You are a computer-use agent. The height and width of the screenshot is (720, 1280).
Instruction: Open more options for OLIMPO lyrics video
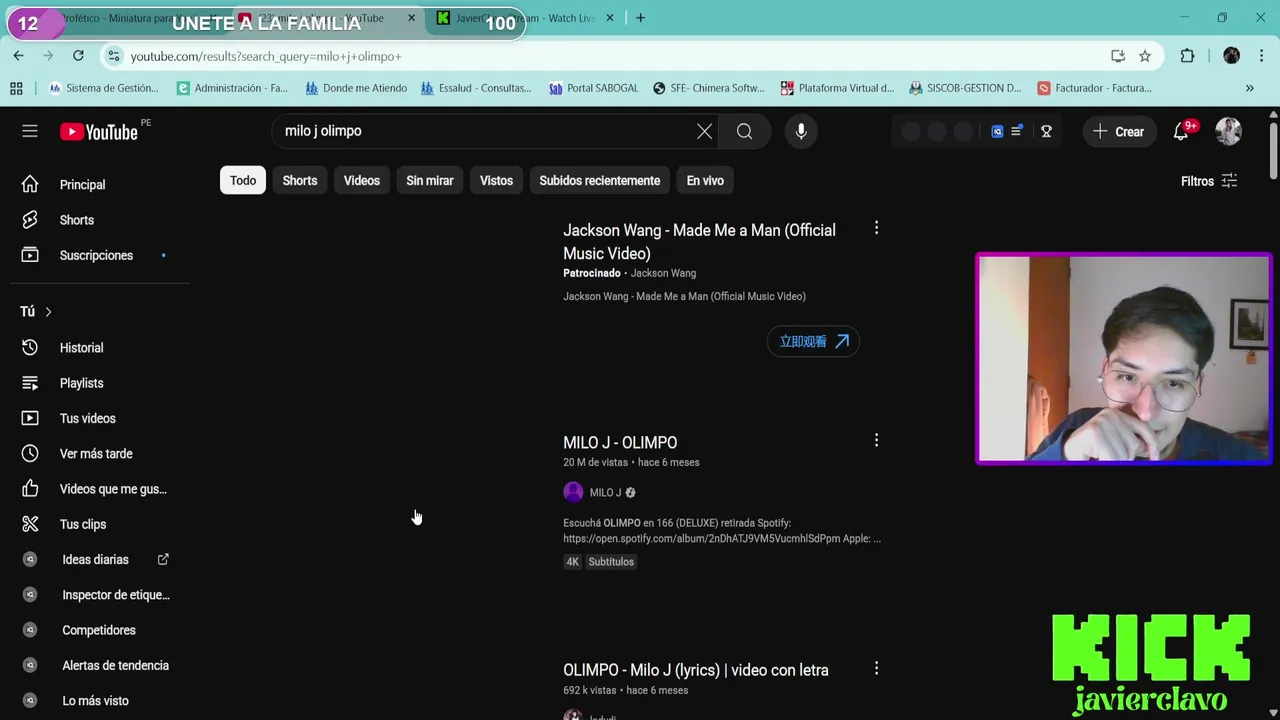point(876,668)
